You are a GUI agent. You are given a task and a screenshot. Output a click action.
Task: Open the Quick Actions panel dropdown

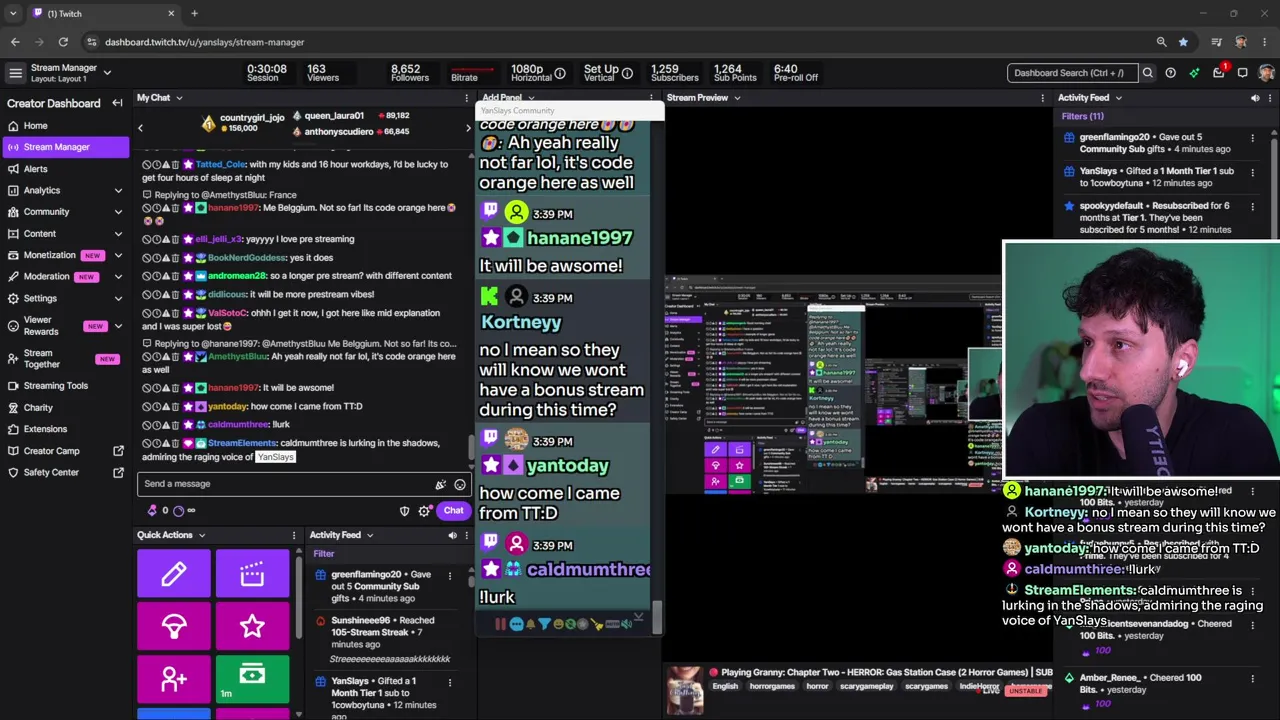(202, 535)
